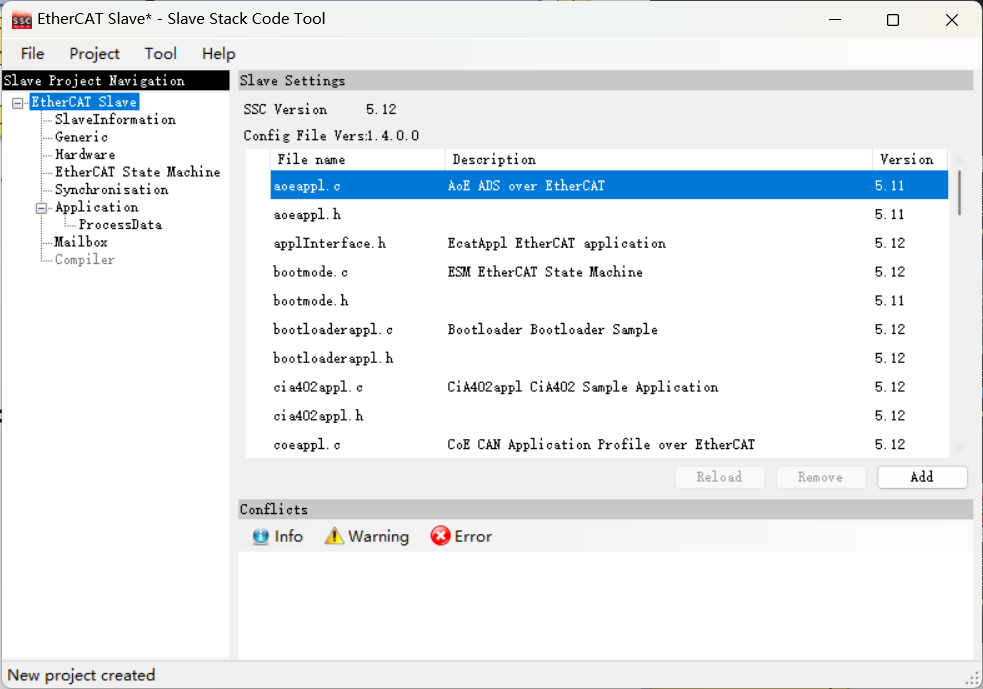
Task: Click the Warning triangle filter in Conflicts
Action: click(334, 537)
